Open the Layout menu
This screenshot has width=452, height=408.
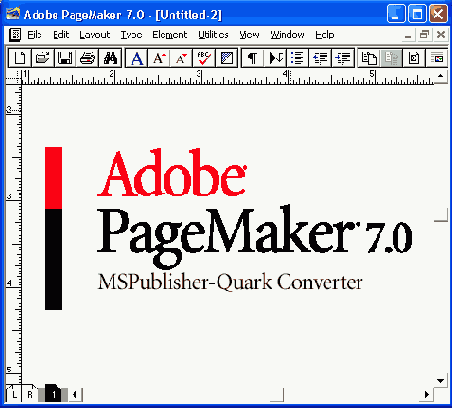click(95, 35)
